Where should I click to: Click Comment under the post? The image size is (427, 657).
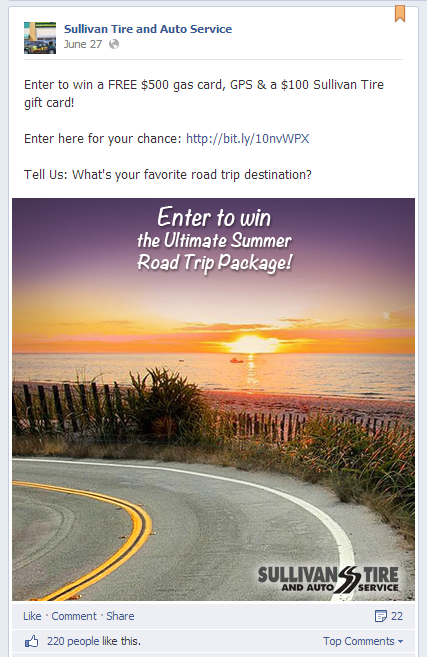74,616
